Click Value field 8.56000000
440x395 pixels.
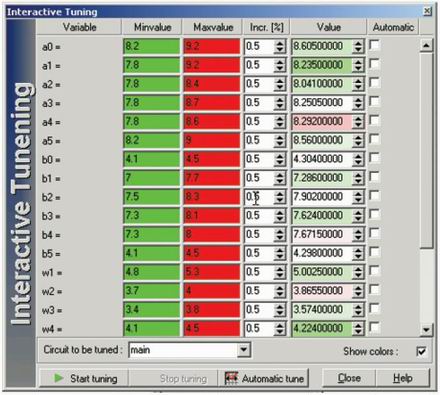coord(322,140)
